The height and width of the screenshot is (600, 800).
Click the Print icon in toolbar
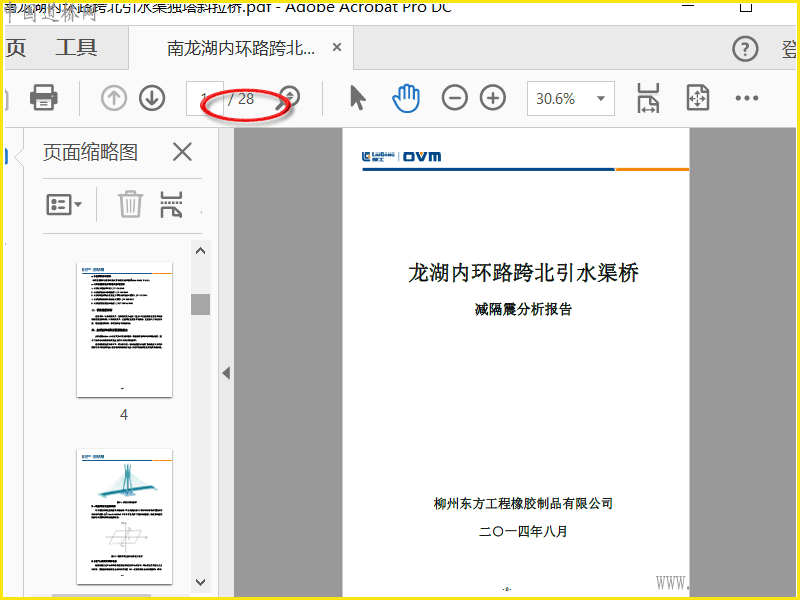[x=44, y=97]
